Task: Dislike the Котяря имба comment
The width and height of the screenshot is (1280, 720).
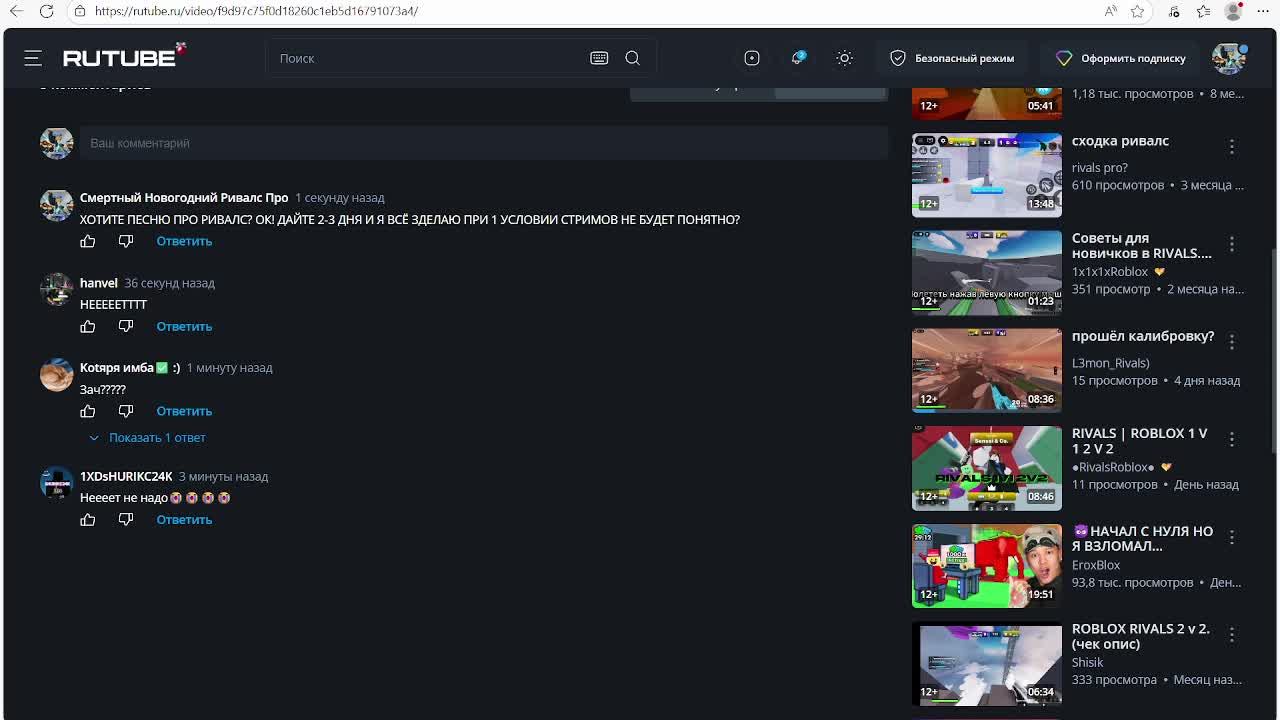Action: tap(126, 411)
